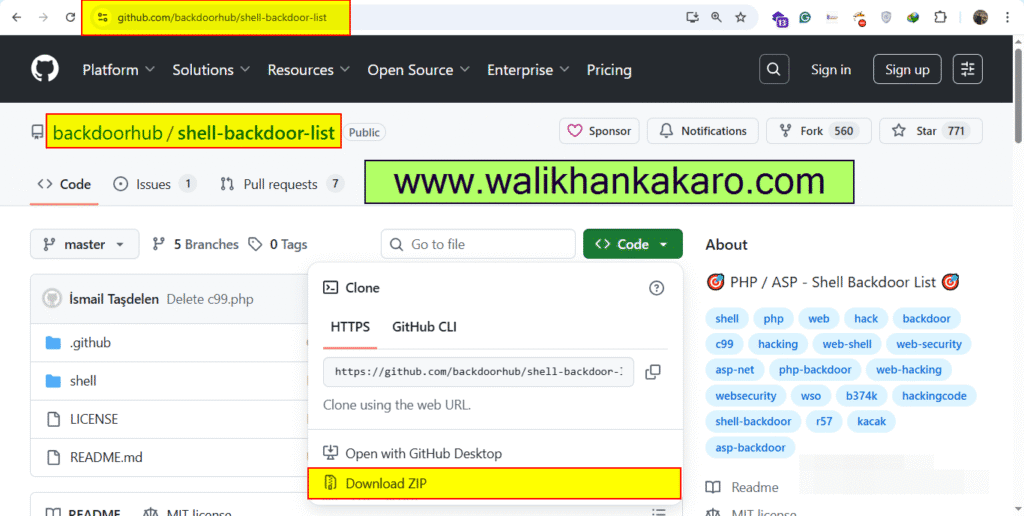Screen dimensions: 1024x516
Task: Open the Pull requests tab
Action: tap(280, 184)
